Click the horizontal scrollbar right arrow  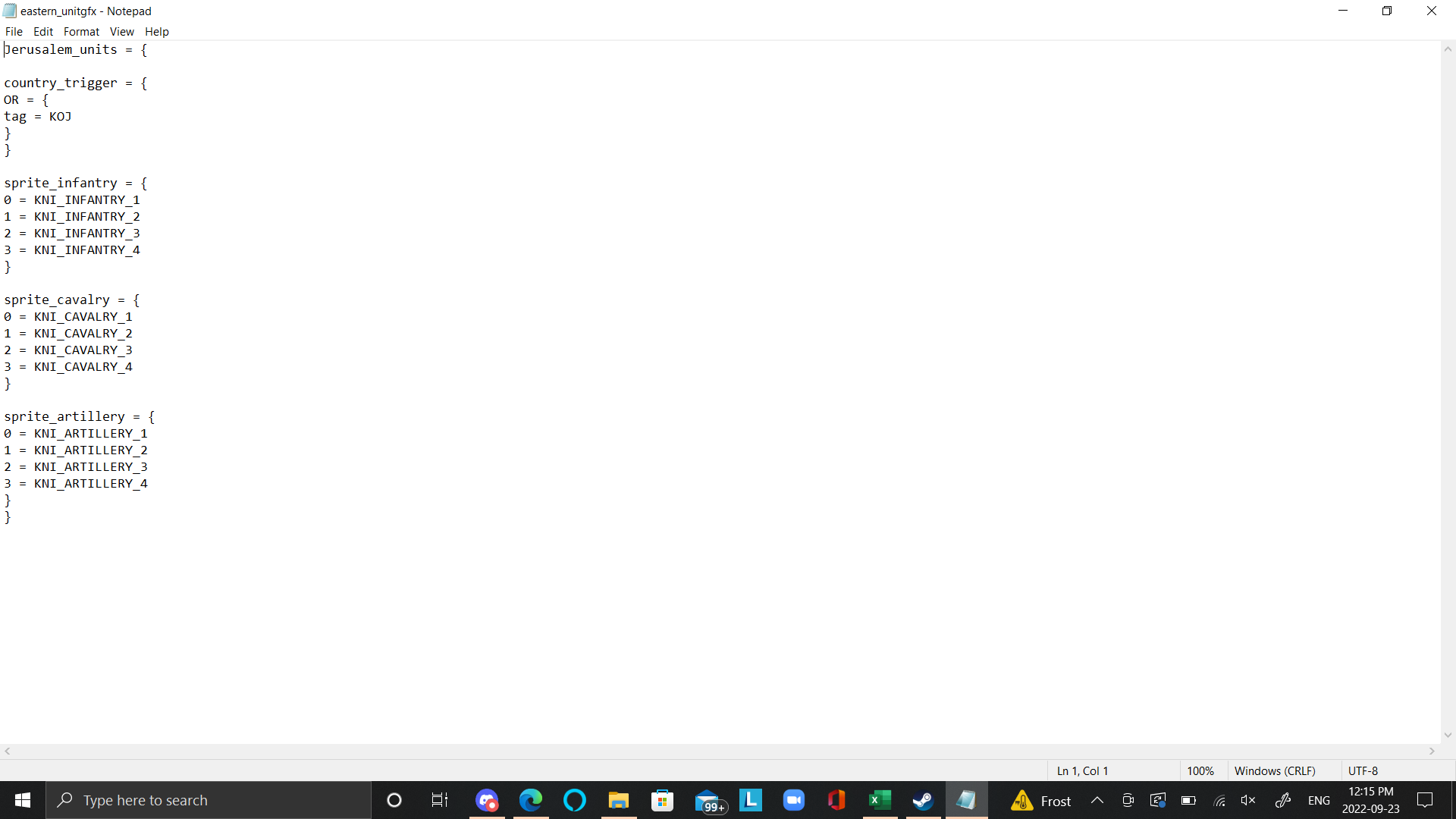1432,751
